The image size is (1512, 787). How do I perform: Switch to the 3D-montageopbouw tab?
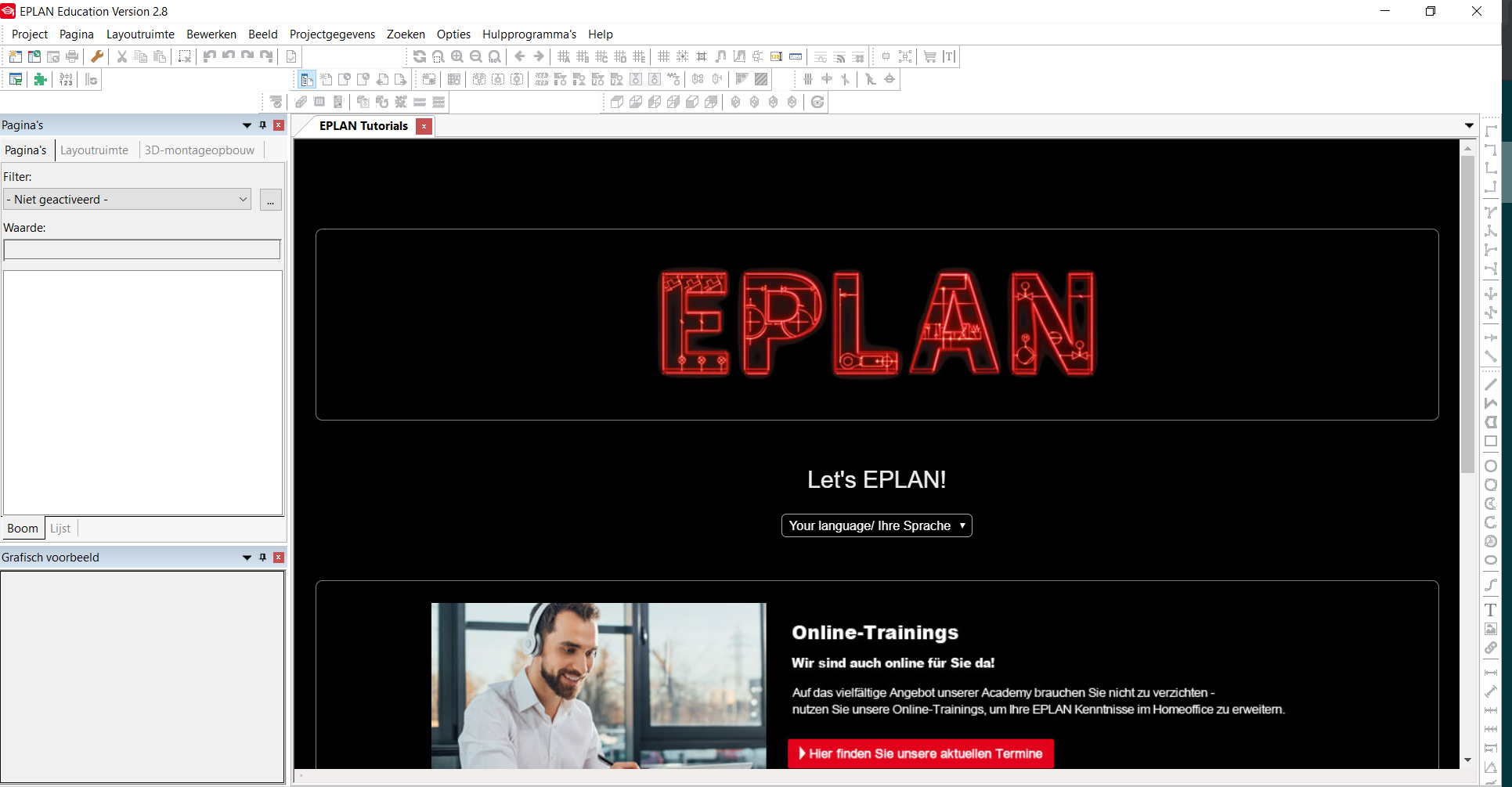pos(200,150)
